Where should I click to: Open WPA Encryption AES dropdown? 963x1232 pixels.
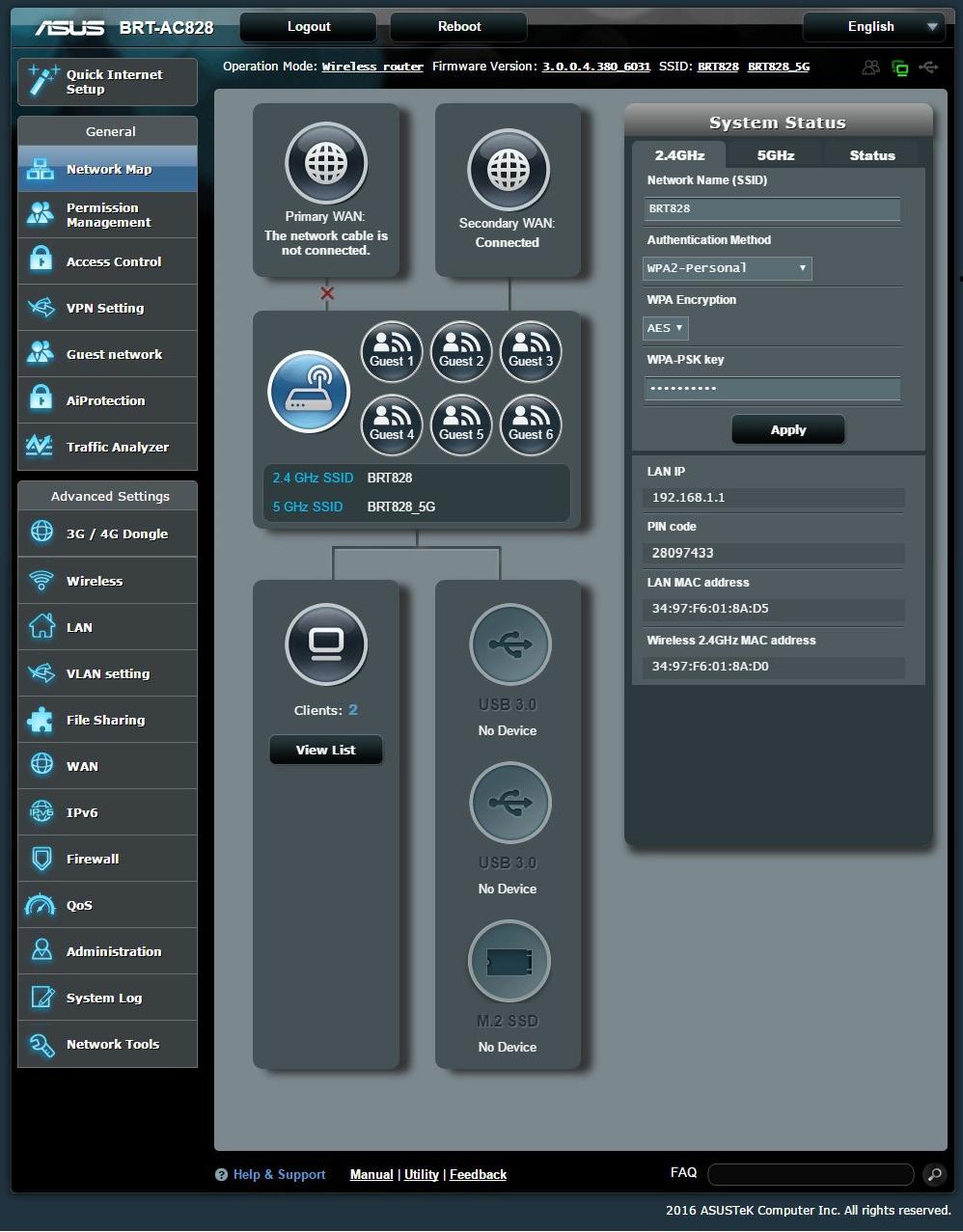666,328
